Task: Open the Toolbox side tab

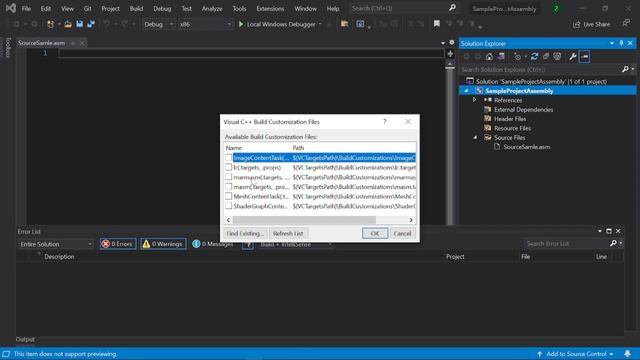Action: 8,47
